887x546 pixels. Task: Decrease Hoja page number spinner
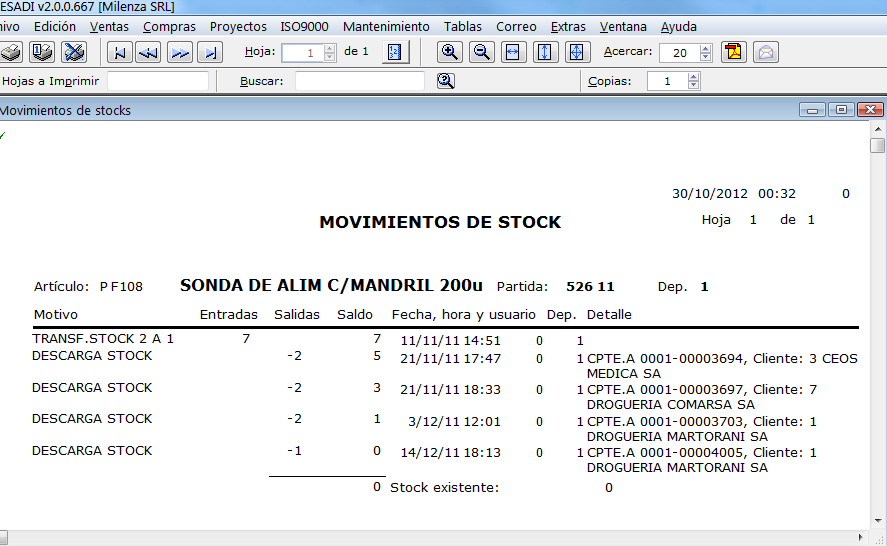(330, 57)
